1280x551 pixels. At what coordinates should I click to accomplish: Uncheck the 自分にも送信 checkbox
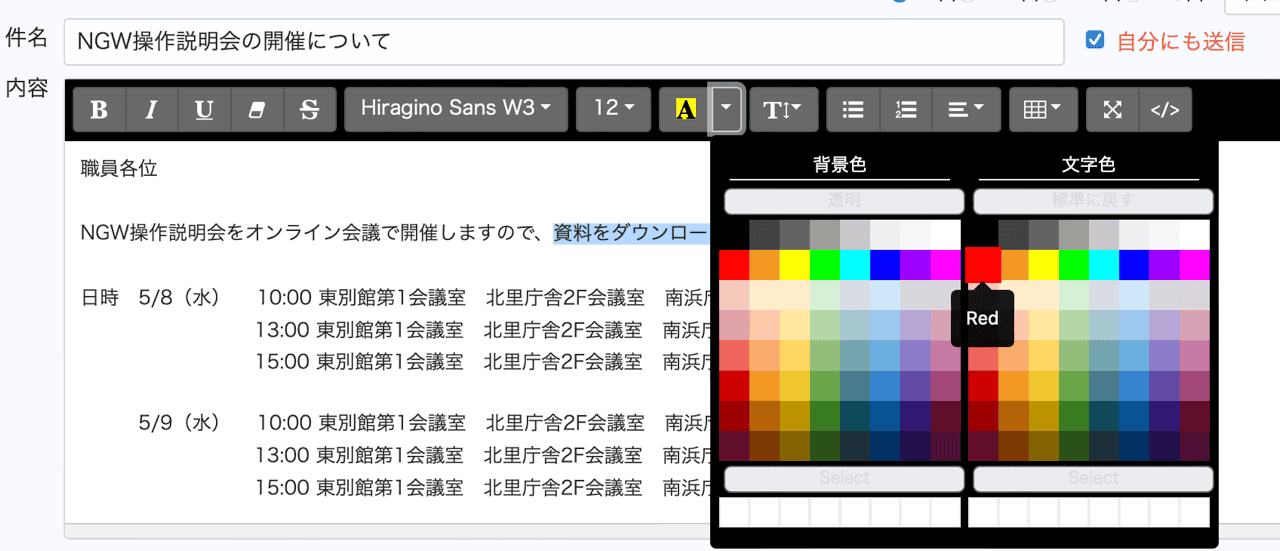(1095, 40)
